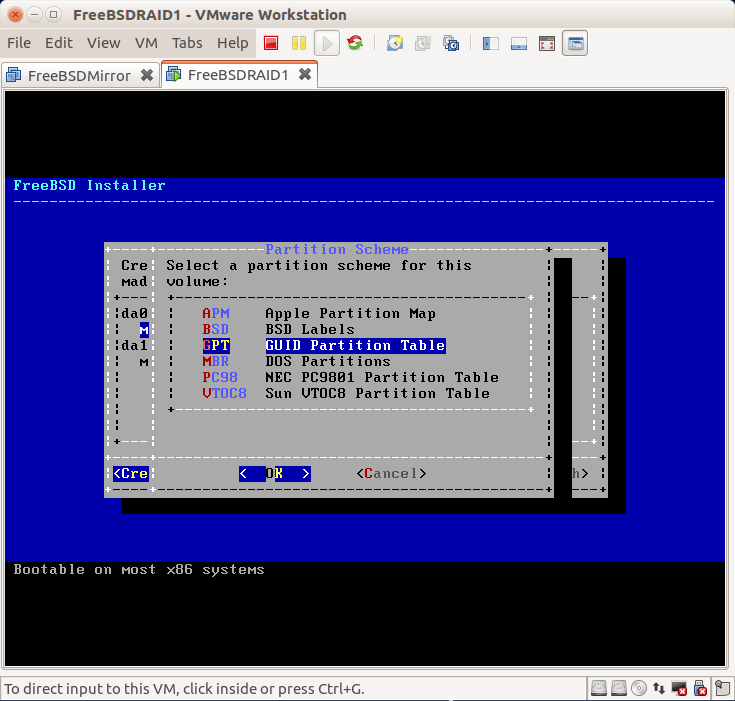The image size is (735, 701).
Task: Toggle the thumbnail bar view icon
Action: [x=518, y=43]
